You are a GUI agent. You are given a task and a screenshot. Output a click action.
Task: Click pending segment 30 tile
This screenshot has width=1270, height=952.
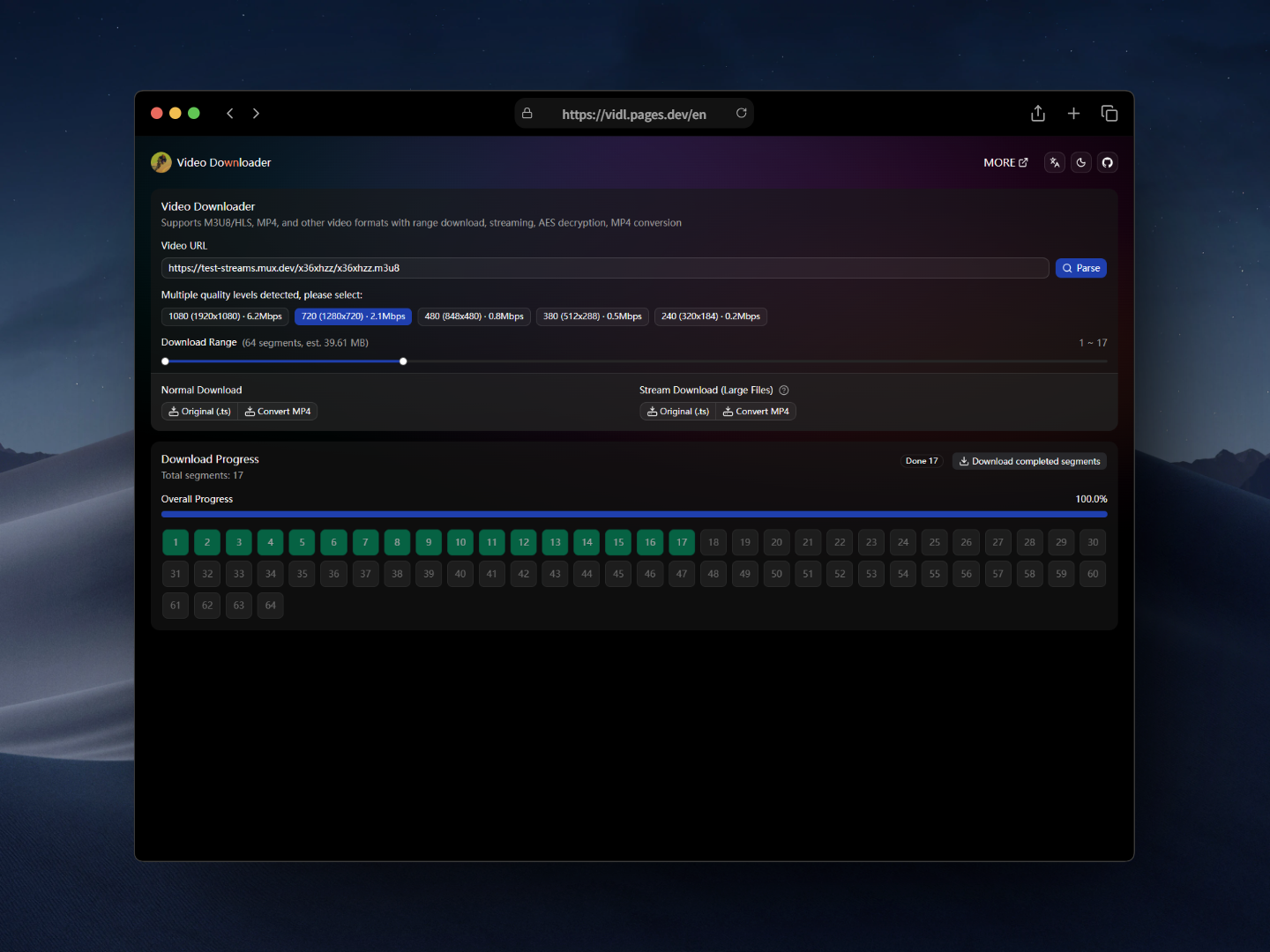coord(1093,542)
